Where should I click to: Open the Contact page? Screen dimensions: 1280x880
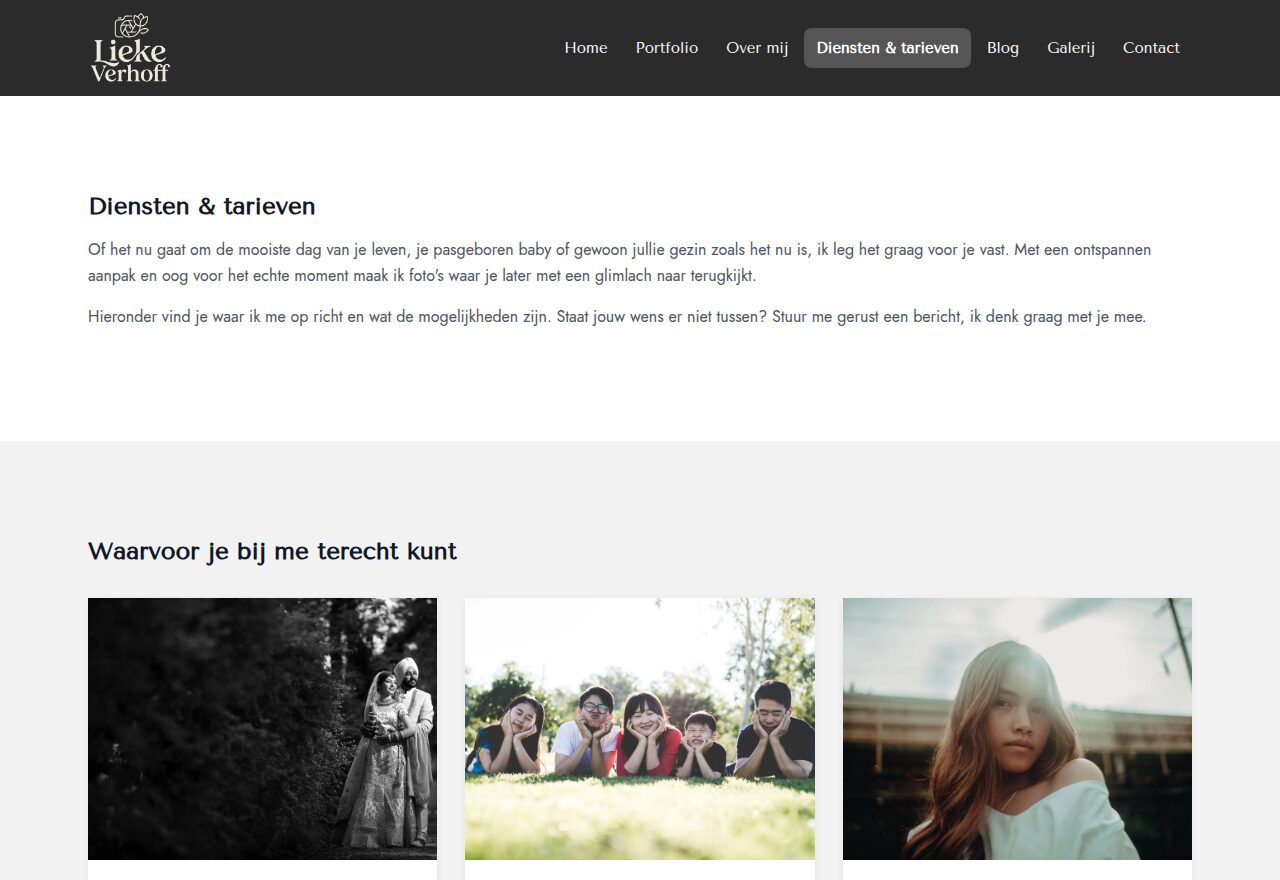[x=1151, y=48]
